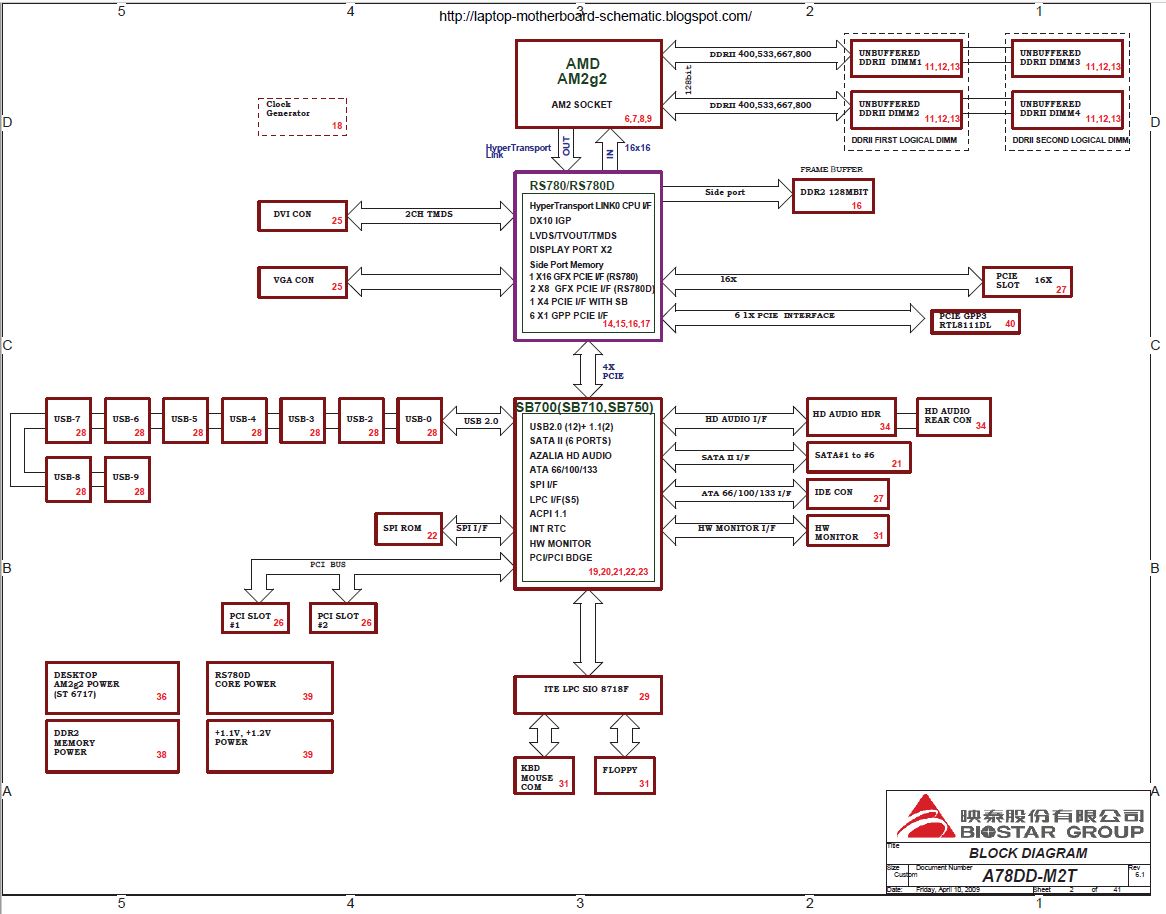
Task: Click the FLOPPY block
Action: [623, 773]
